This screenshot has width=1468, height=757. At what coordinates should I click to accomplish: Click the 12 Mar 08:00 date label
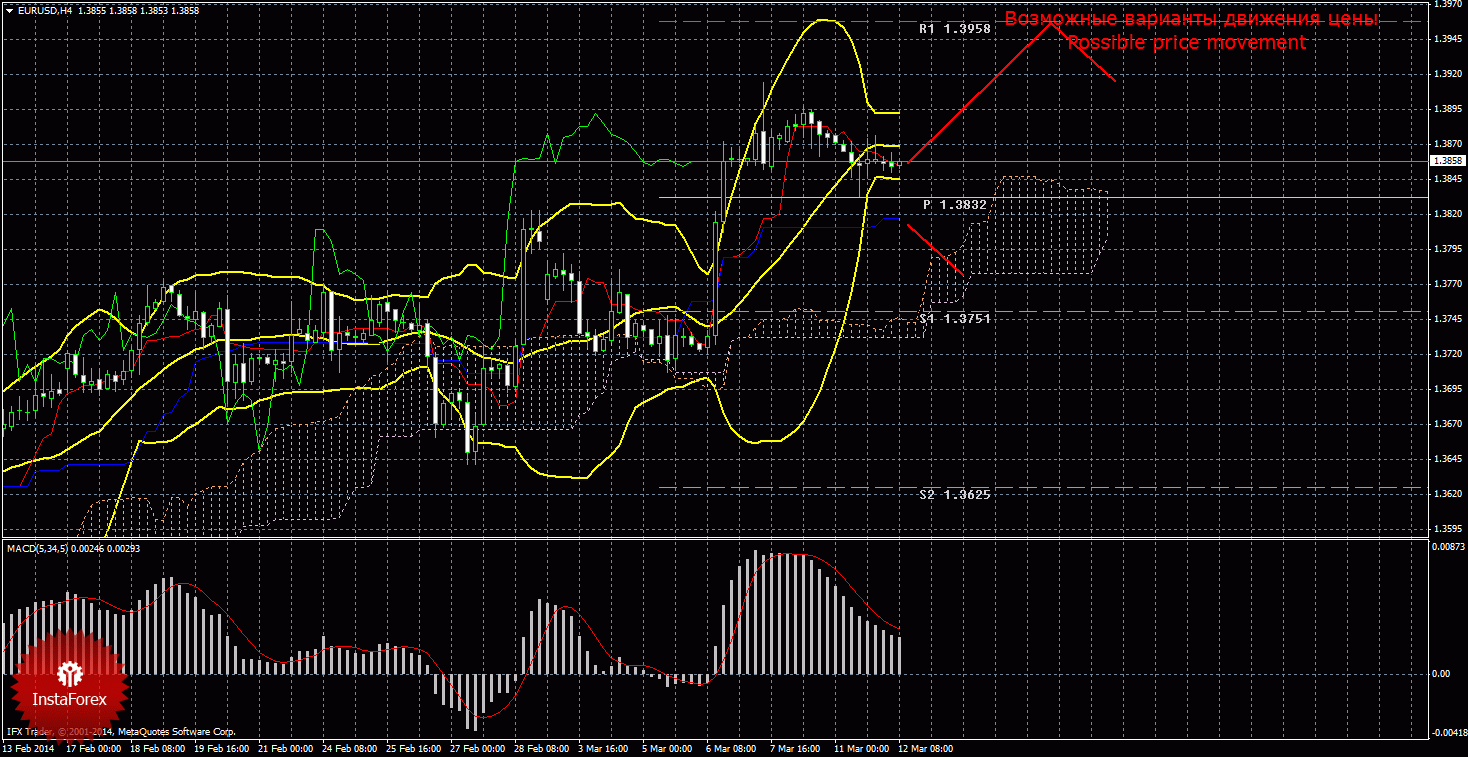coord(923,748)
